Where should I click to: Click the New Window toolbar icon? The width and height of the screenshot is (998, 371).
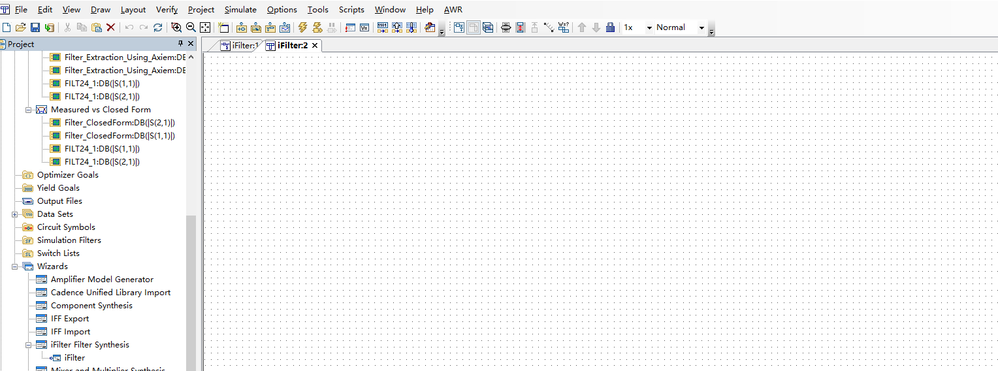click(x=223, y=27)
